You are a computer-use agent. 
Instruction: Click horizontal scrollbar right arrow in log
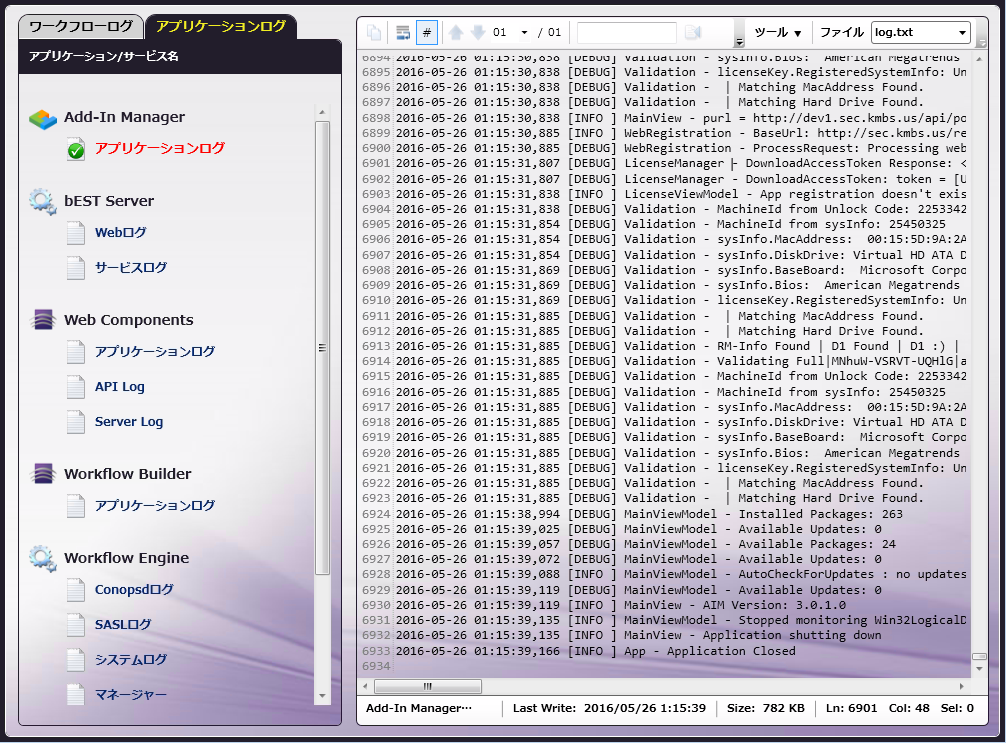click(x=962, y=687)
